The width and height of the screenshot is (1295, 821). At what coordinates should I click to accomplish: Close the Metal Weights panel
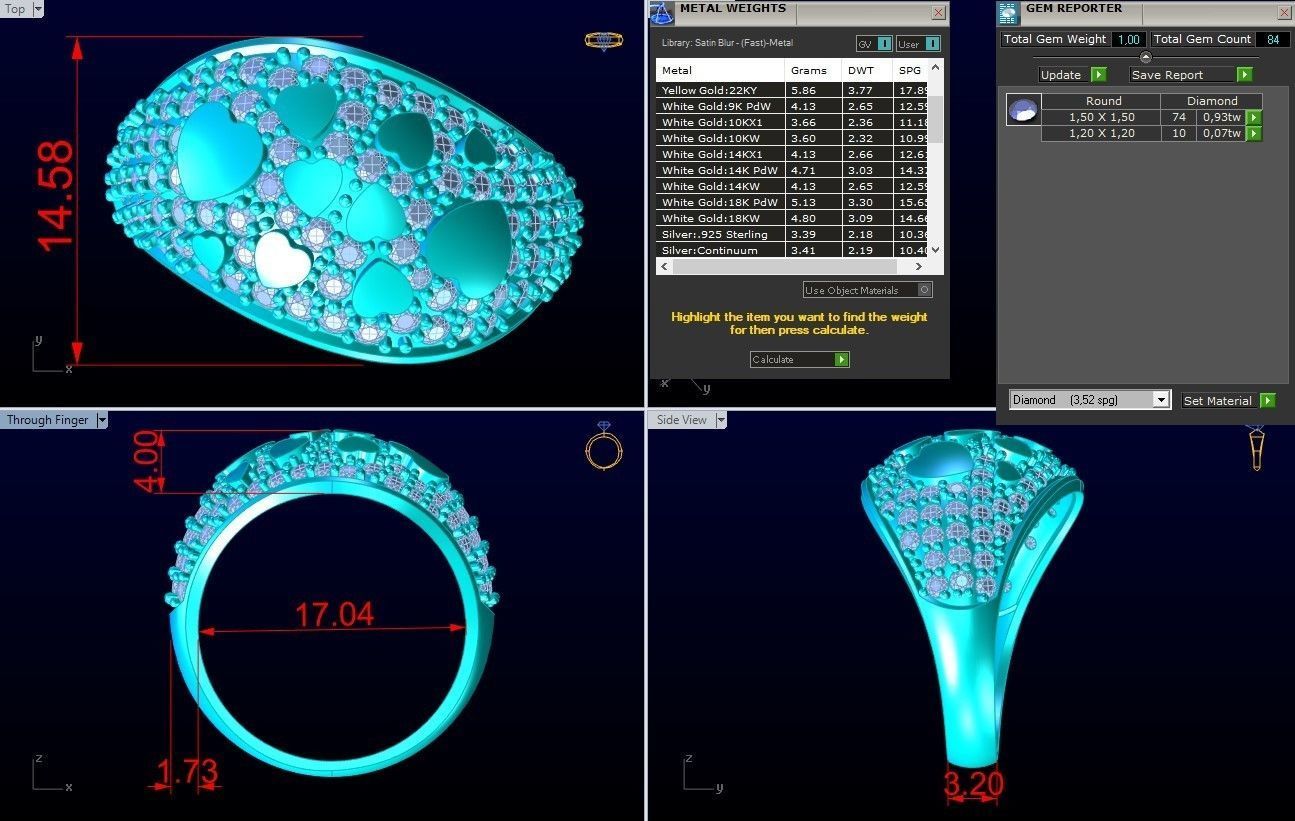click(x=938, y=13)
